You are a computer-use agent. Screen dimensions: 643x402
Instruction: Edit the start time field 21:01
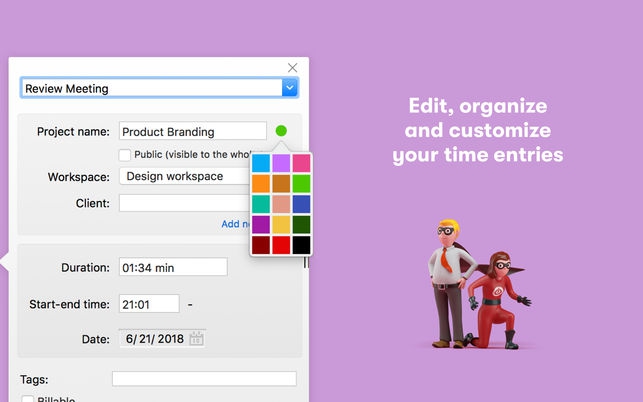(x=149, y=304)
